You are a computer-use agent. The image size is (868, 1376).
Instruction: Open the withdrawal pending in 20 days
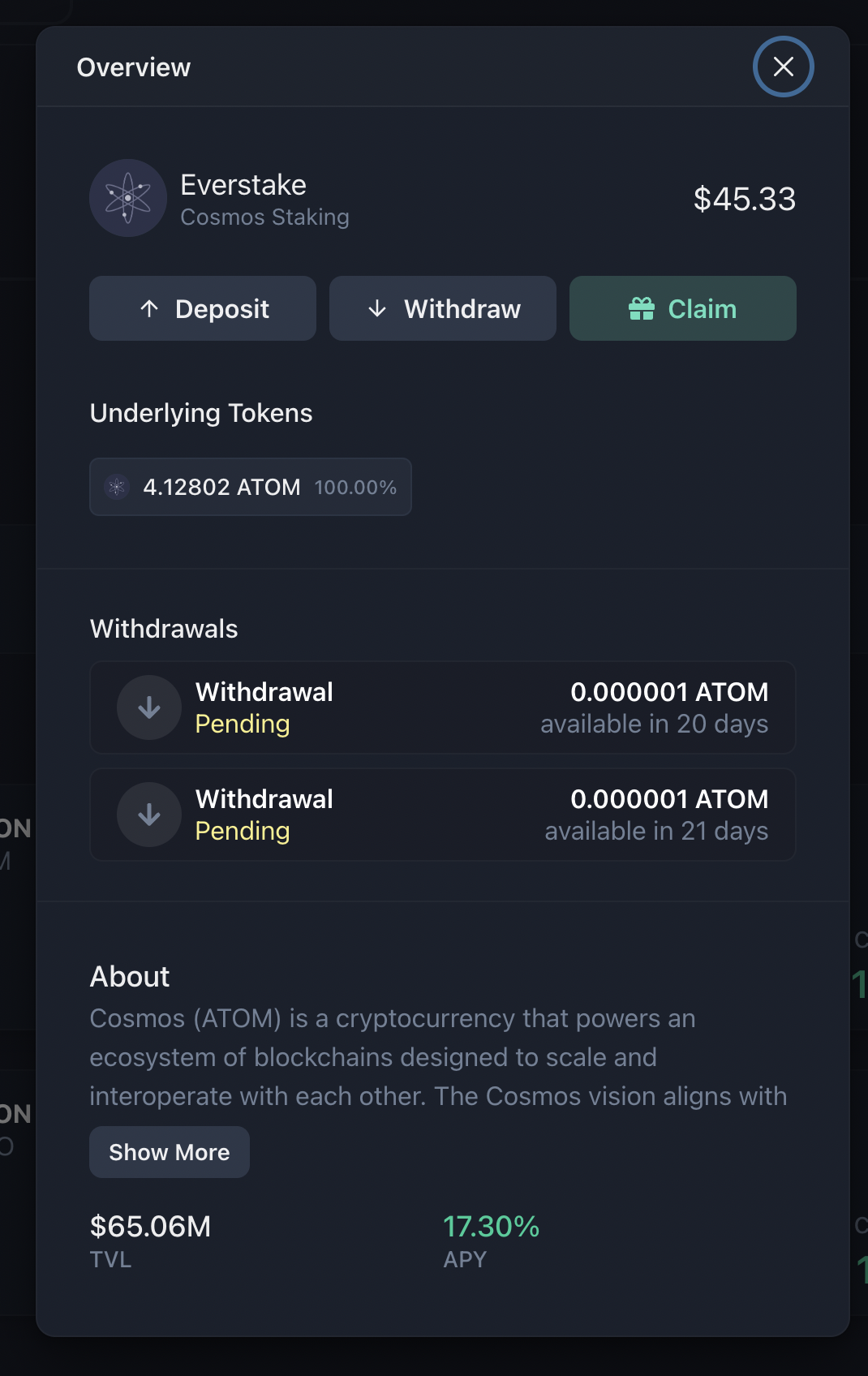coord(443,707)
